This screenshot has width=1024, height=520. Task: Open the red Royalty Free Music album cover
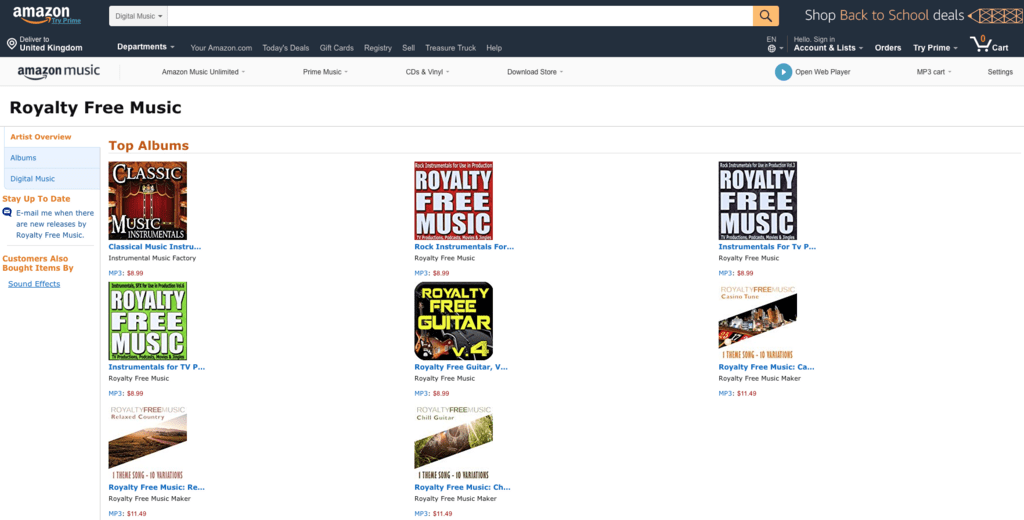[x=453, y=201]
